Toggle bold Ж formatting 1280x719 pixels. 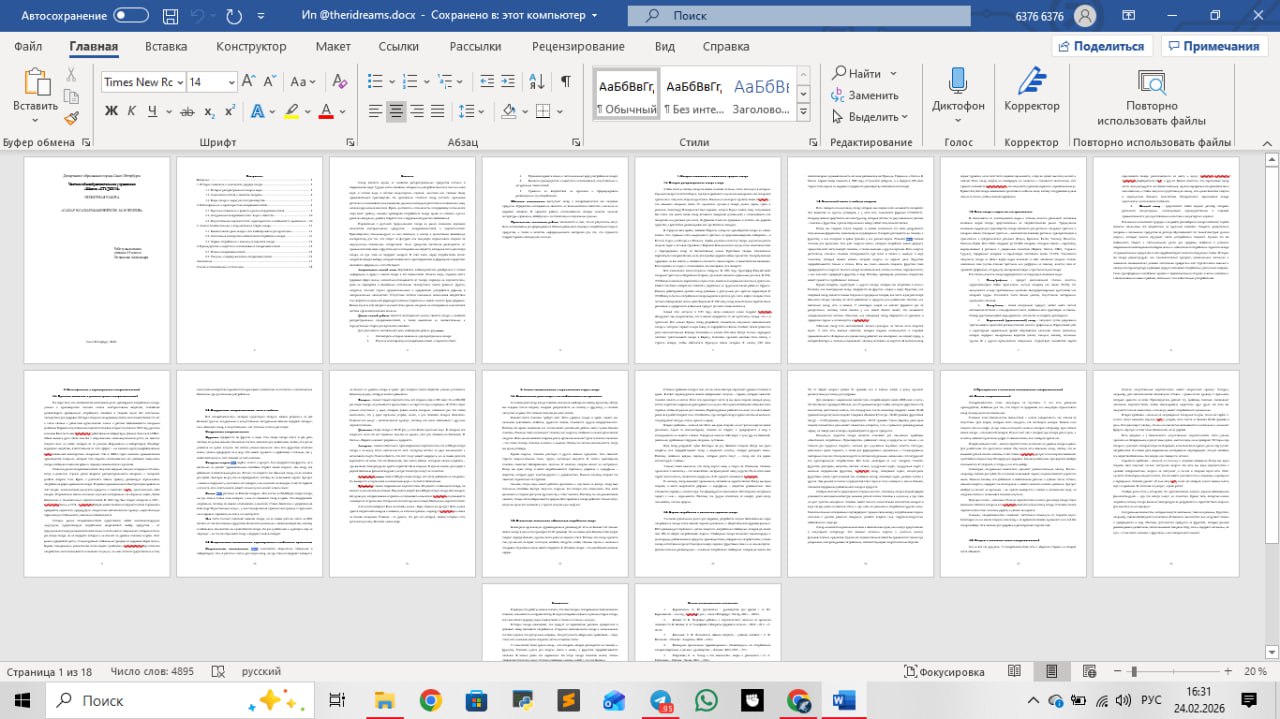point(112,111)
